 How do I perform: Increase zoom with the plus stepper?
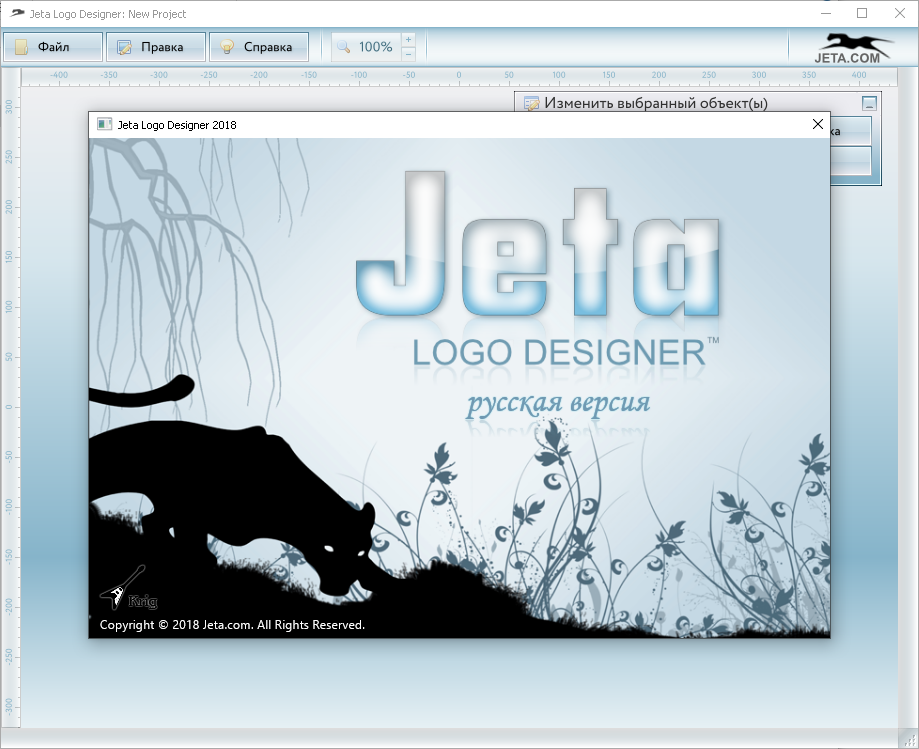(x=409, y=40)
